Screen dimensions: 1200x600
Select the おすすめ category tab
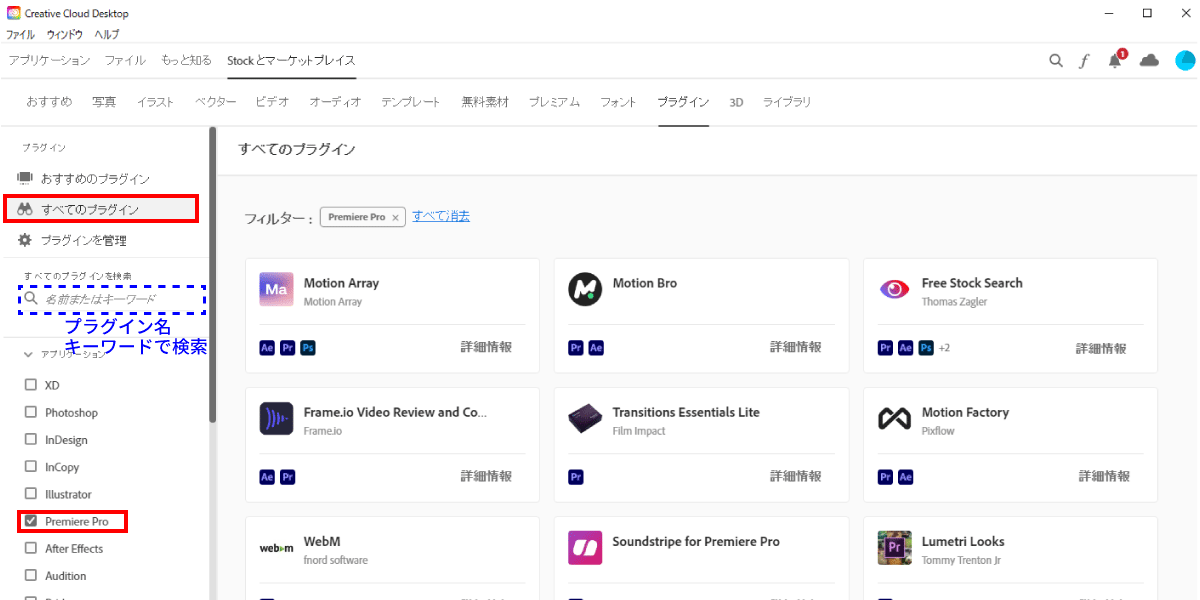49,102
